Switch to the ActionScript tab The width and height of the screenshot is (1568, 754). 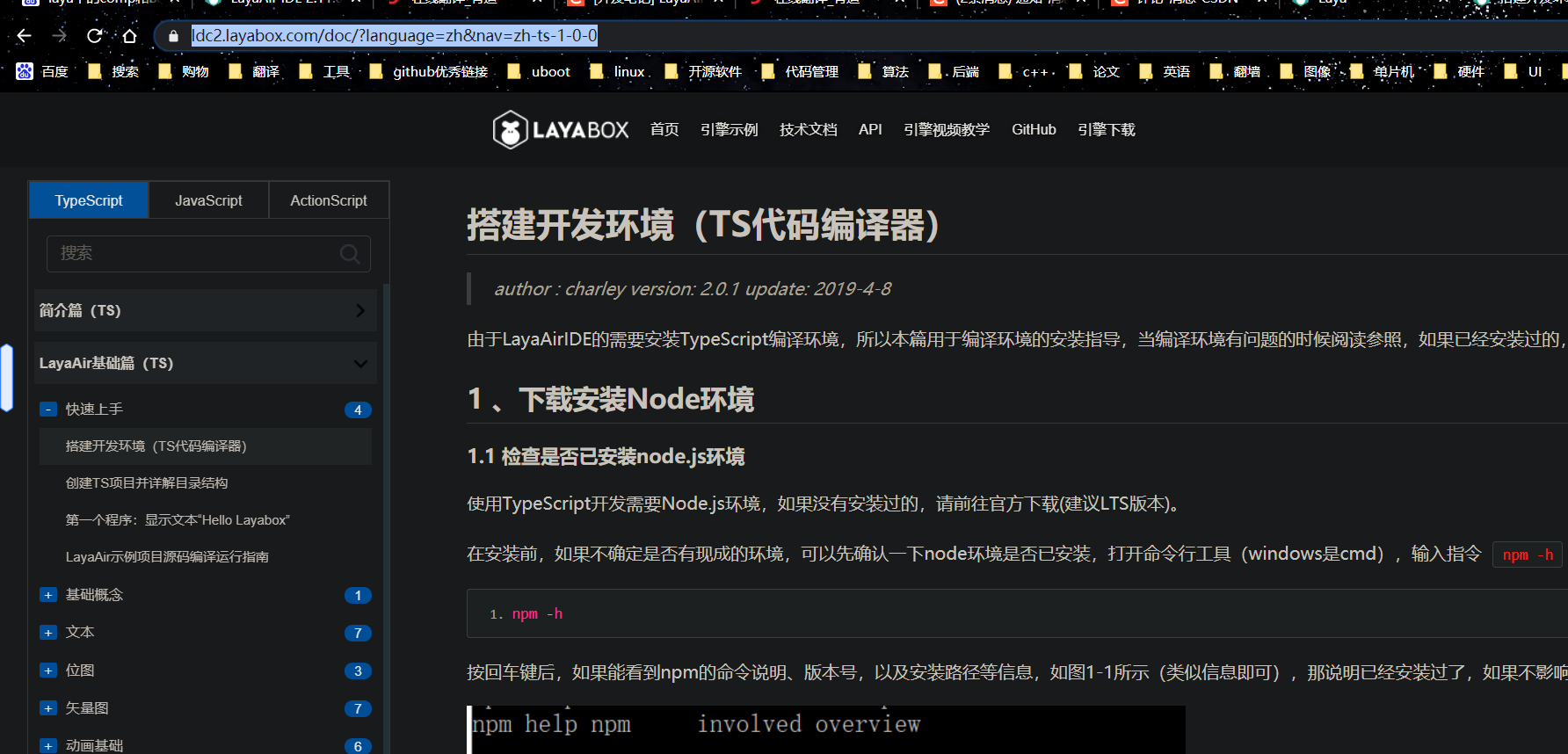tap(329, 200)
